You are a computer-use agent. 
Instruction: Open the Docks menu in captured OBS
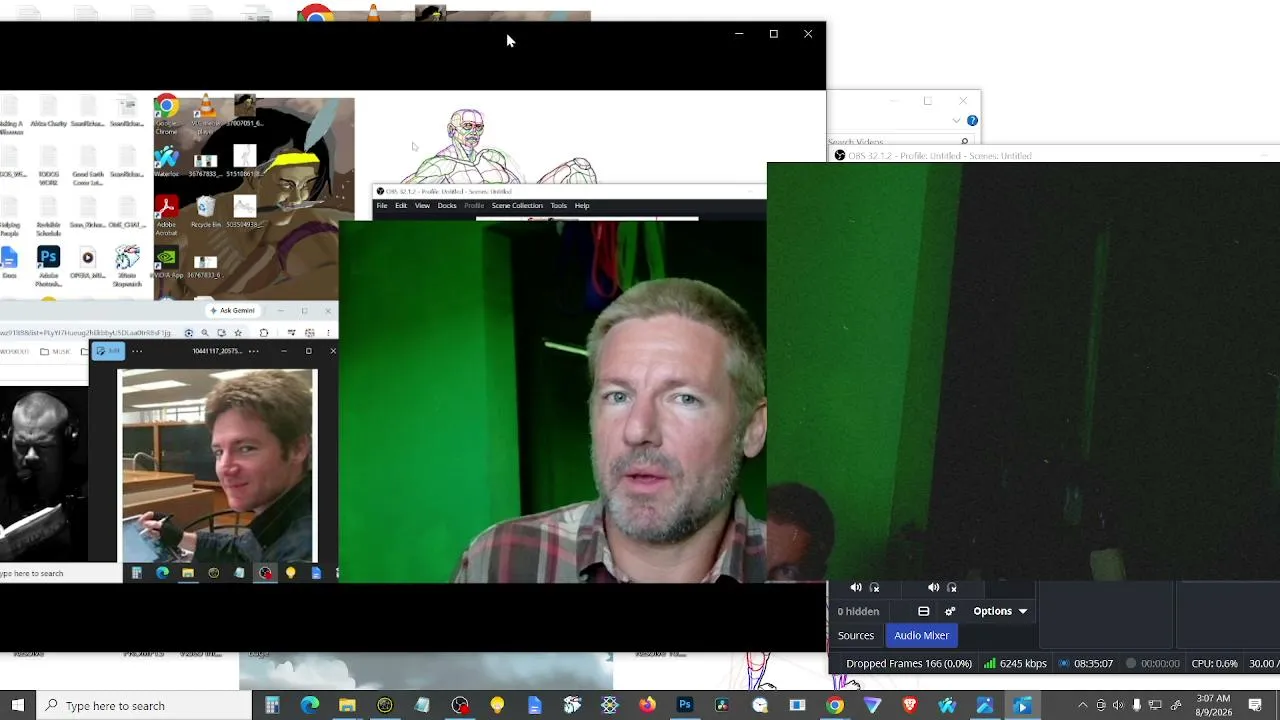447,206
